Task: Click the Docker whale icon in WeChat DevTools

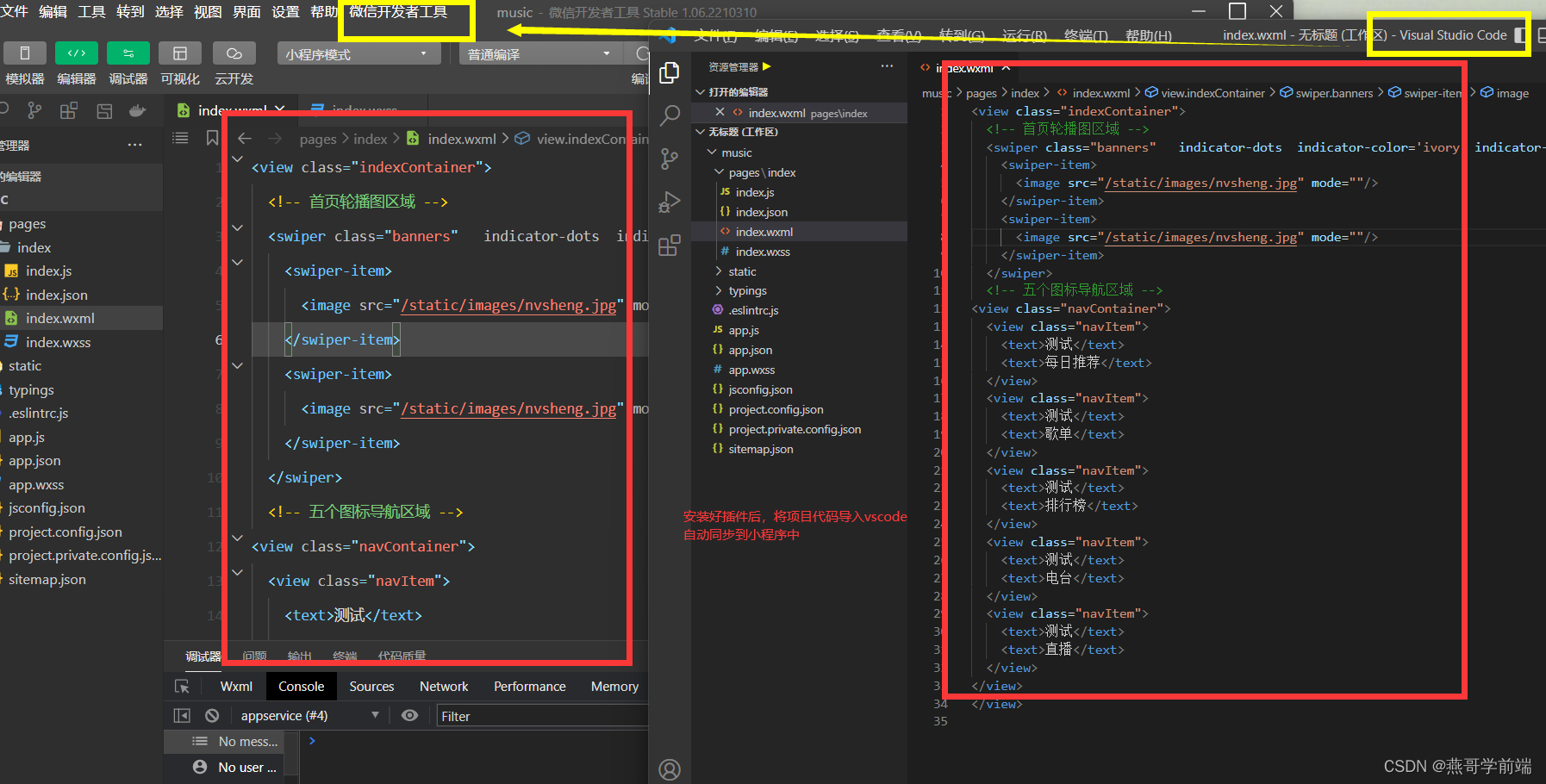Action: click(x=138, y=110)
